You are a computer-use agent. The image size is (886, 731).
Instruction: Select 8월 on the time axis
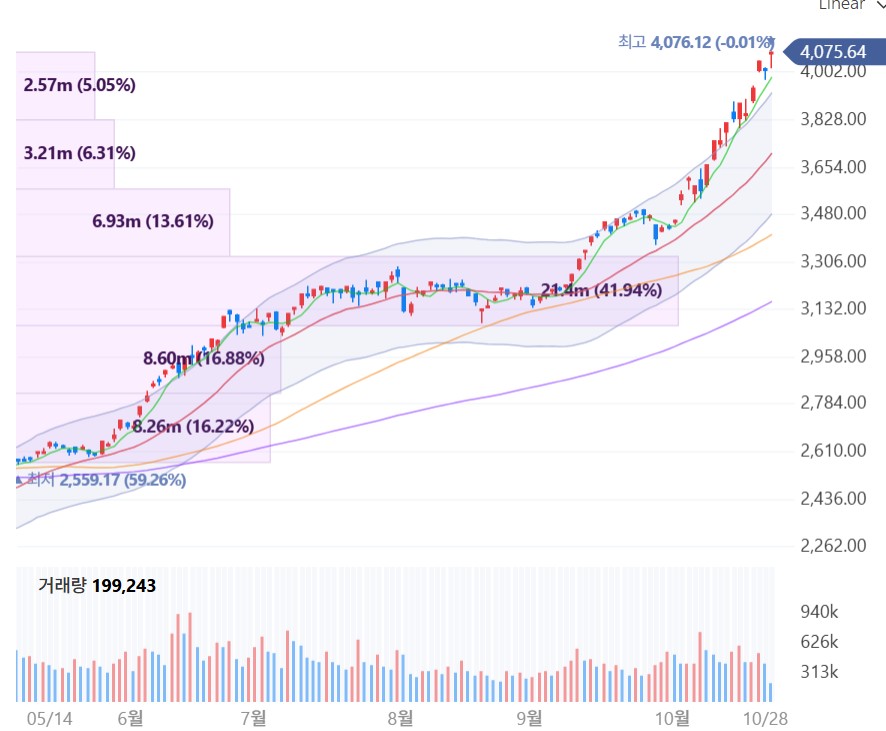tap(400, 718)
